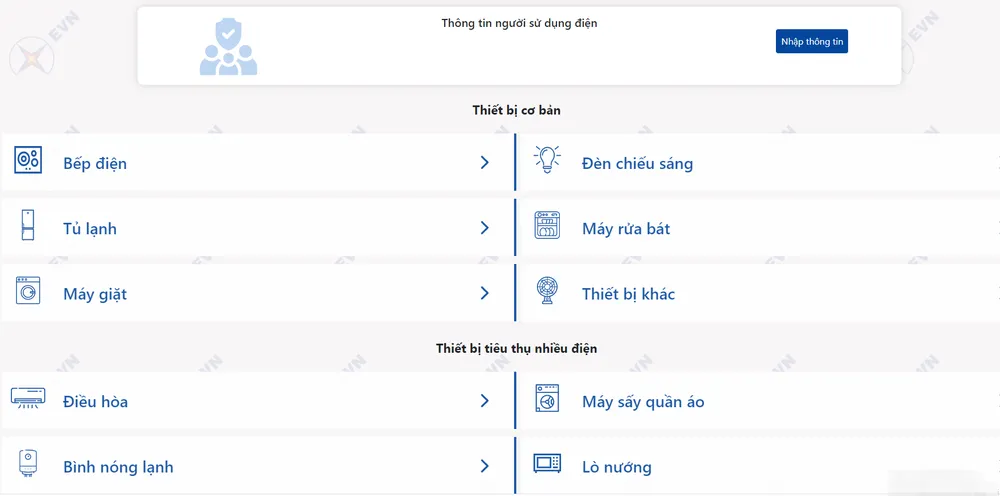Open the Đèn chiếu sáng label

[x=637, y=163]
